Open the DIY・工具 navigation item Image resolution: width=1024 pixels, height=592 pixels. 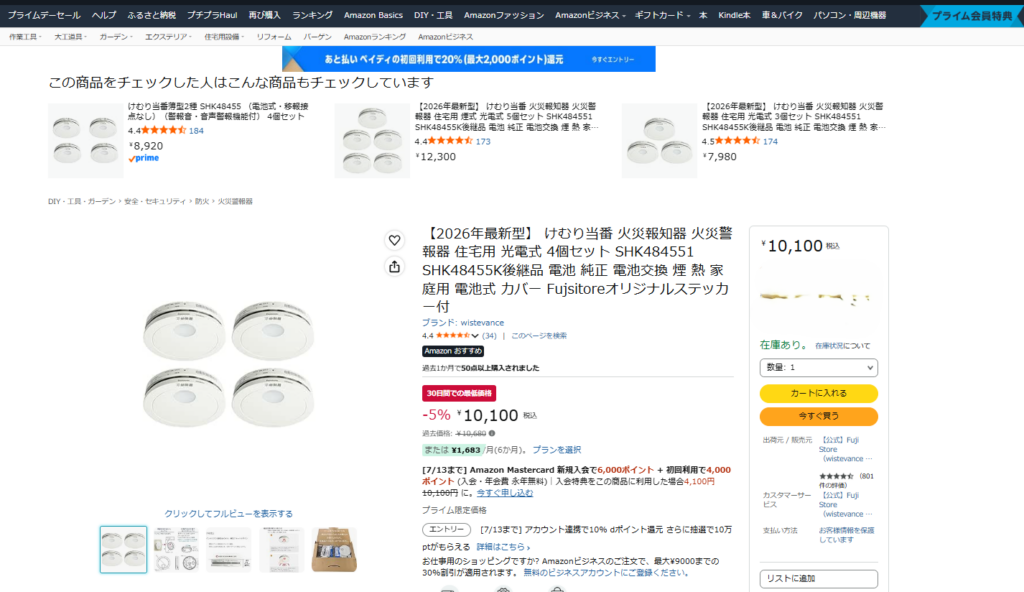point(433,15)
